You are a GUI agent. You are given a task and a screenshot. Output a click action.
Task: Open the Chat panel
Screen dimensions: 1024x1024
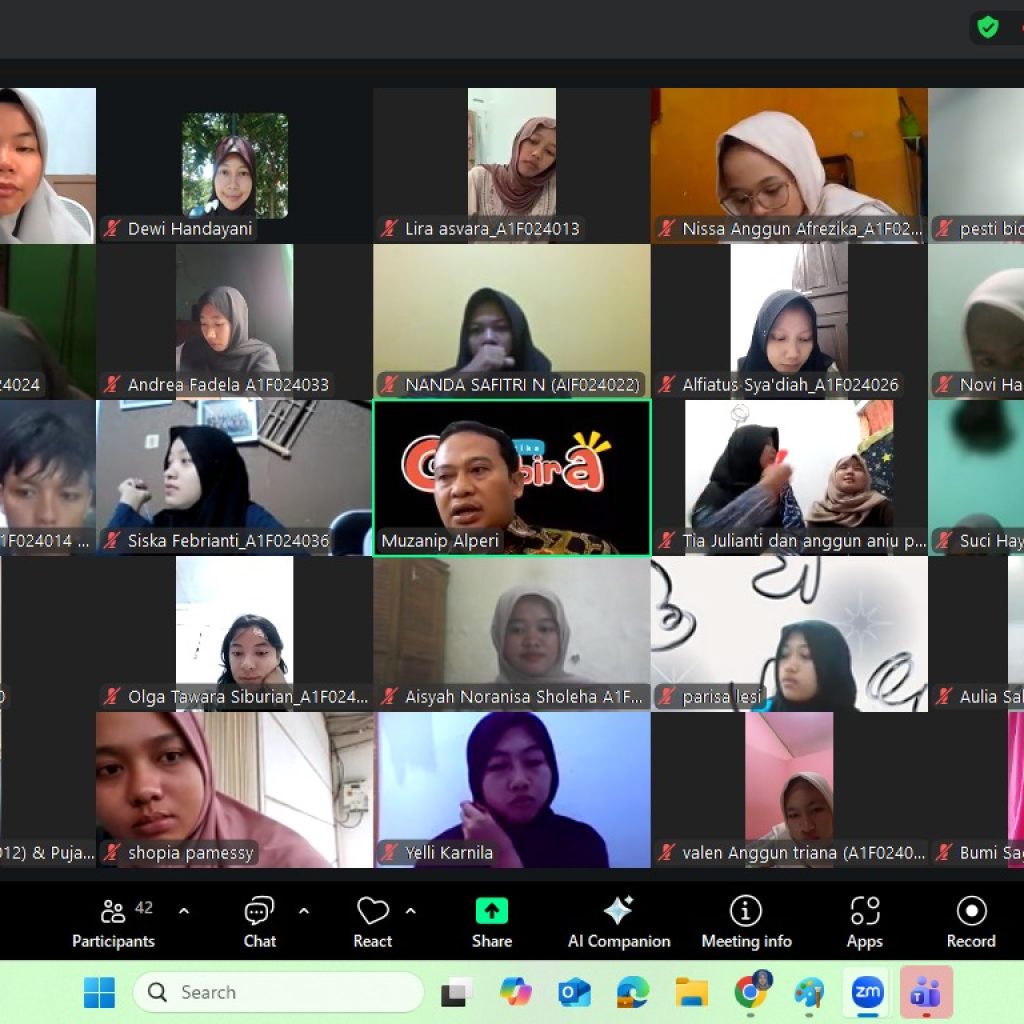click(x=259, y=921)
